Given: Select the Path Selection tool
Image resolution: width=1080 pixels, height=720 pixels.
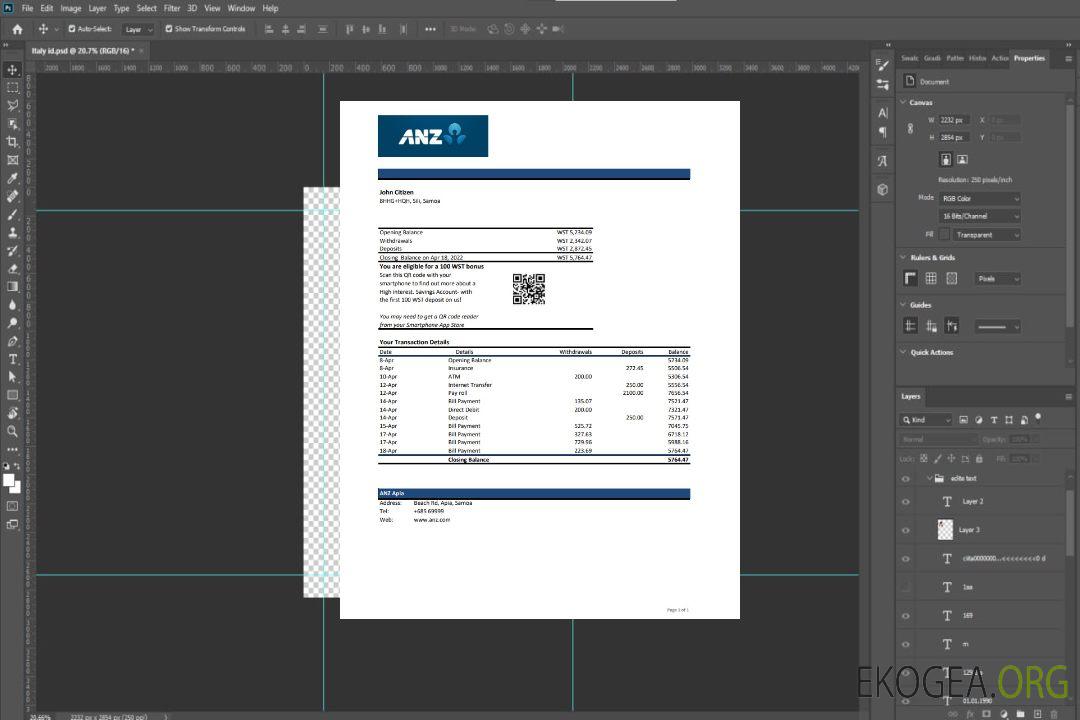Looking at the screenshot, I should [12, 377].
